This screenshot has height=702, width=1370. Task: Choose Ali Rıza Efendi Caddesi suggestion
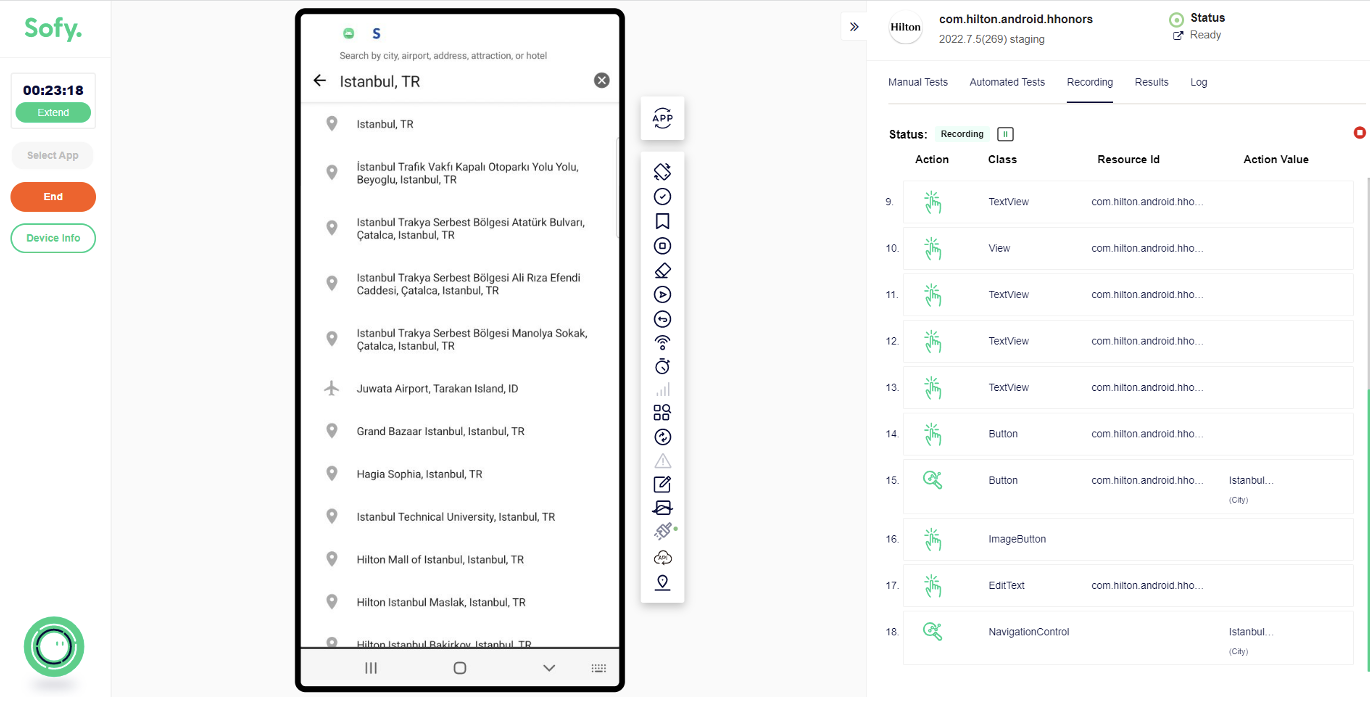pos(460,284)
